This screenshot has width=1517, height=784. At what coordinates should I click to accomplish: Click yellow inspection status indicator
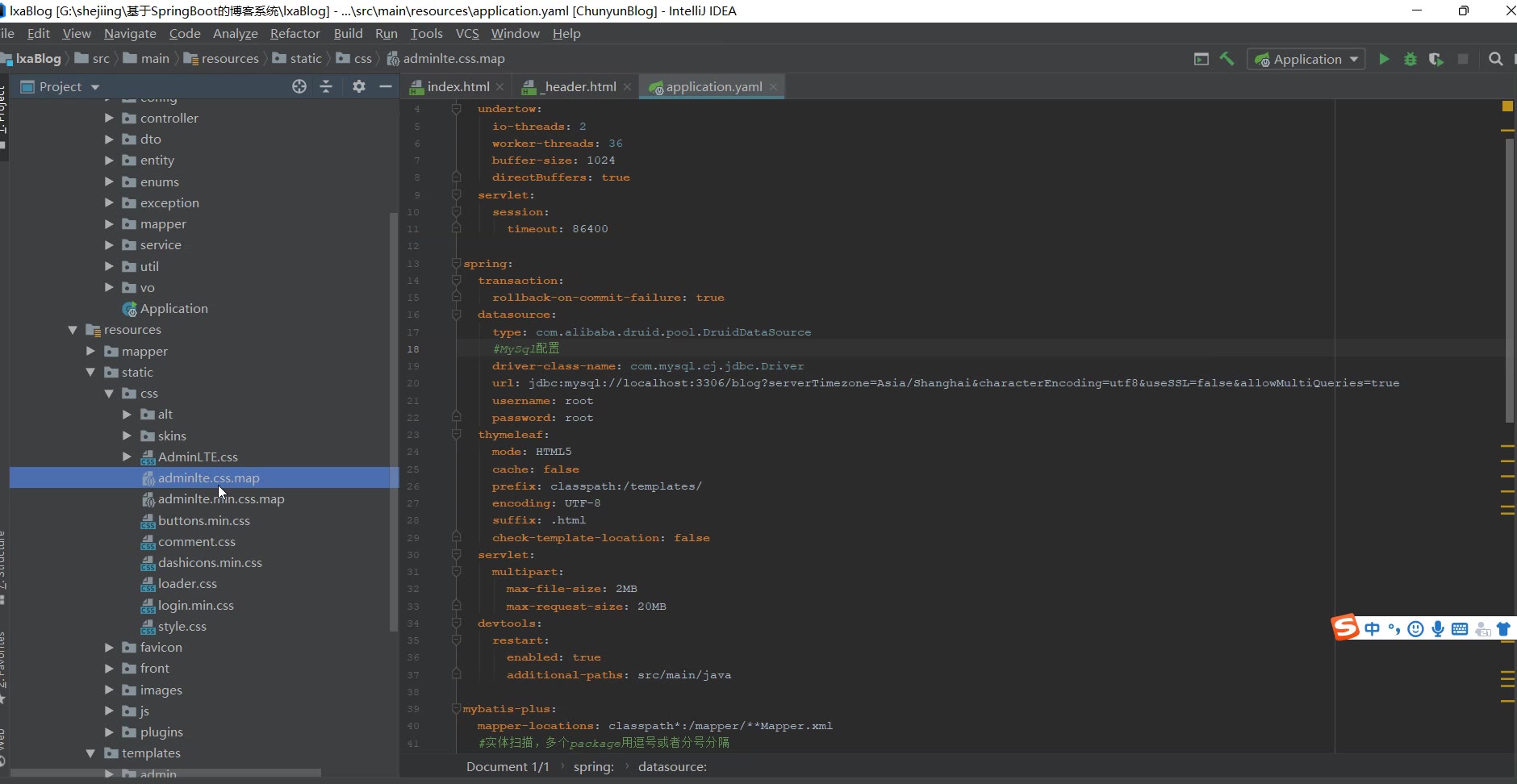tap(1507, 106)
